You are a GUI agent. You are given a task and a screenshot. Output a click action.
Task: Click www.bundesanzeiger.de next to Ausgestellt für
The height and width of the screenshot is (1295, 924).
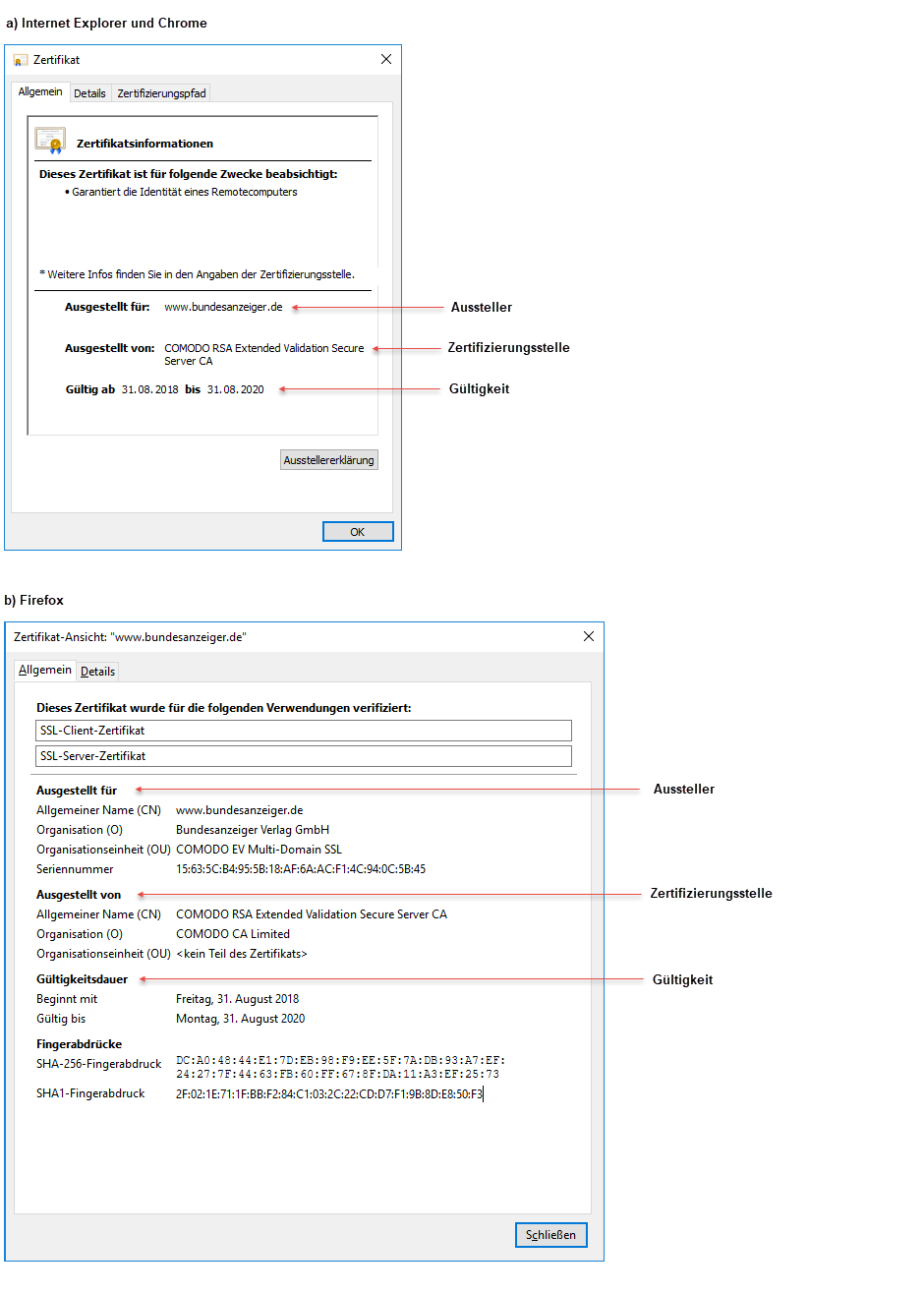(x=223, y=307)
